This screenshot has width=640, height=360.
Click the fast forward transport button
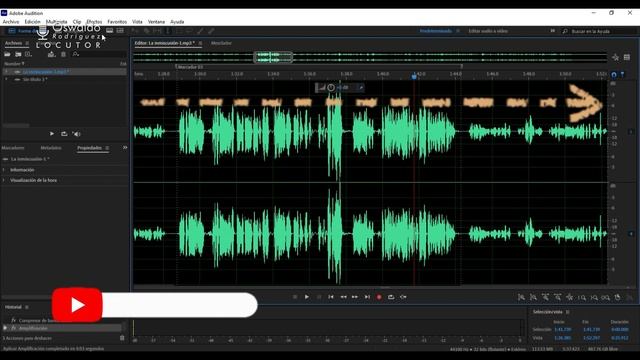click(x=355, y=297)
